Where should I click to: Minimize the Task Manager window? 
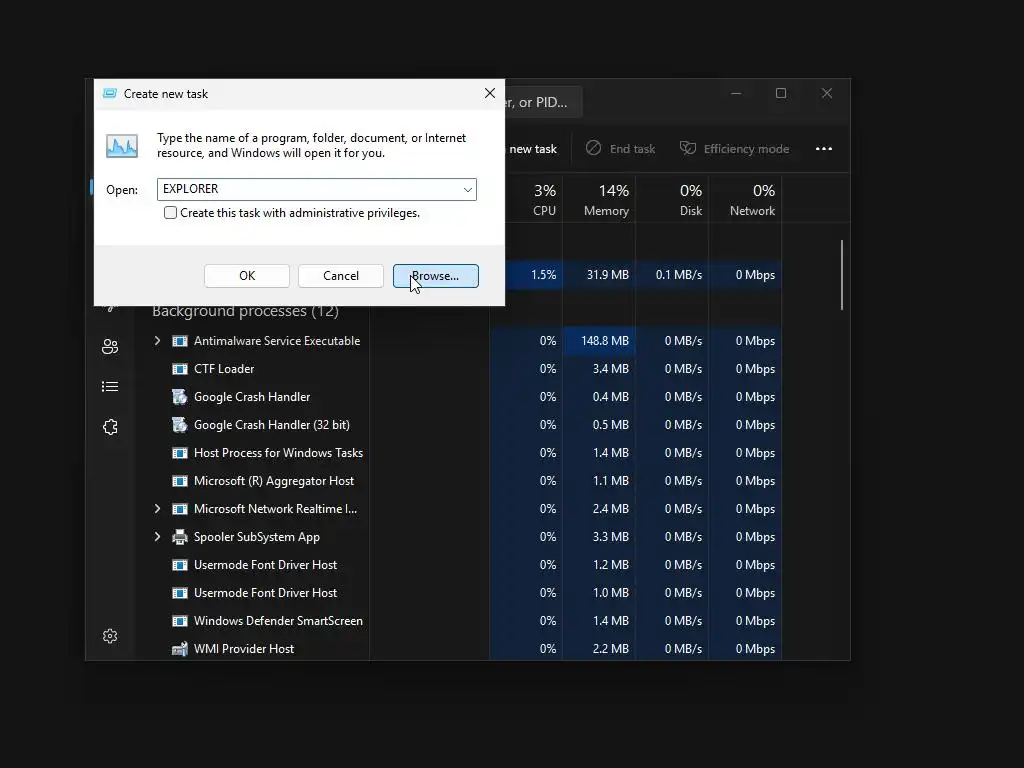[x=736, y=93]
